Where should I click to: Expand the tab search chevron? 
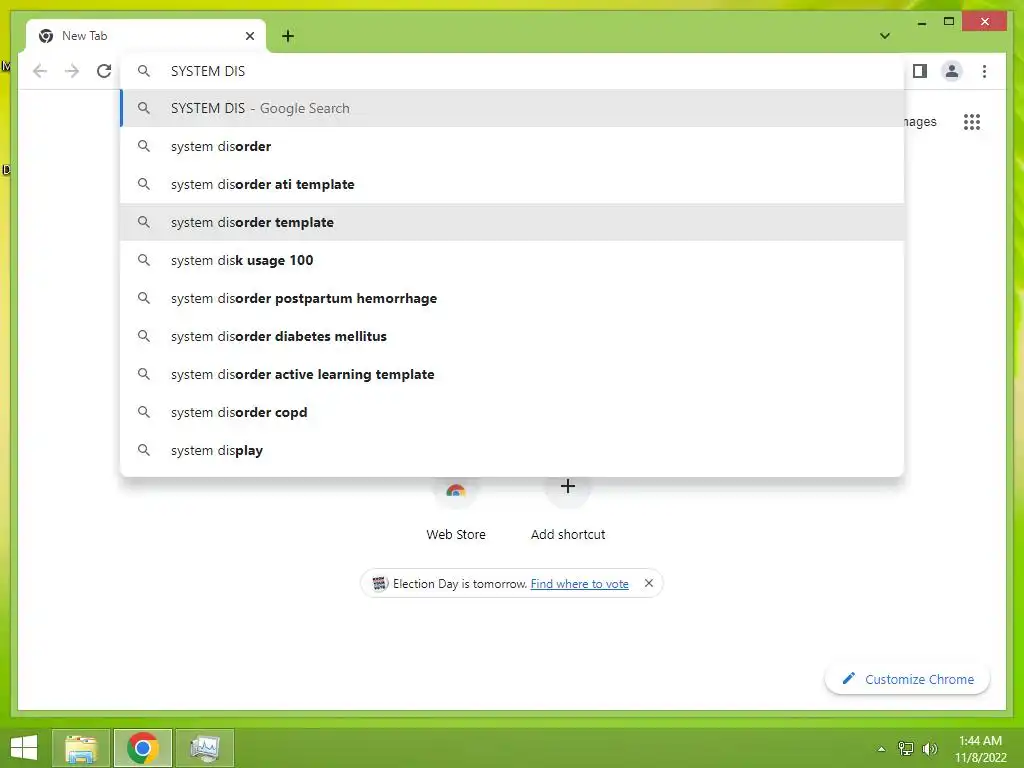884,36
